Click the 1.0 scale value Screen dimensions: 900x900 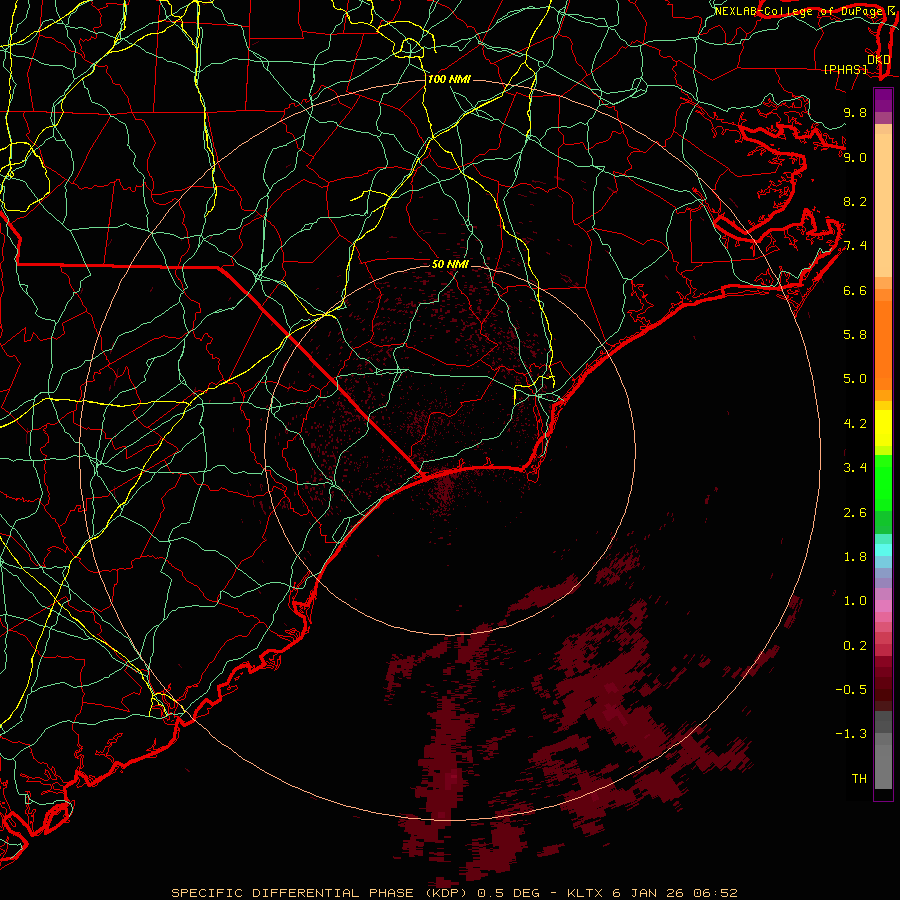point(855,601)
